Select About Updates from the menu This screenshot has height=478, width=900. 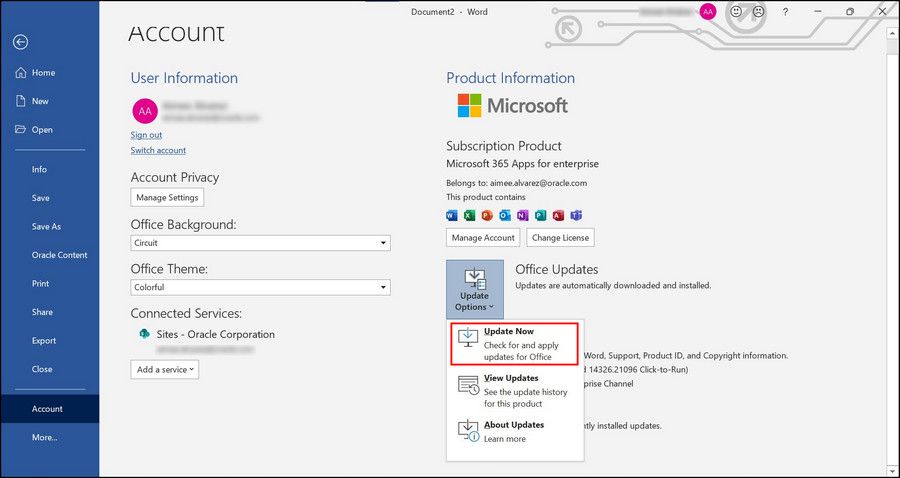coord(515,432)
